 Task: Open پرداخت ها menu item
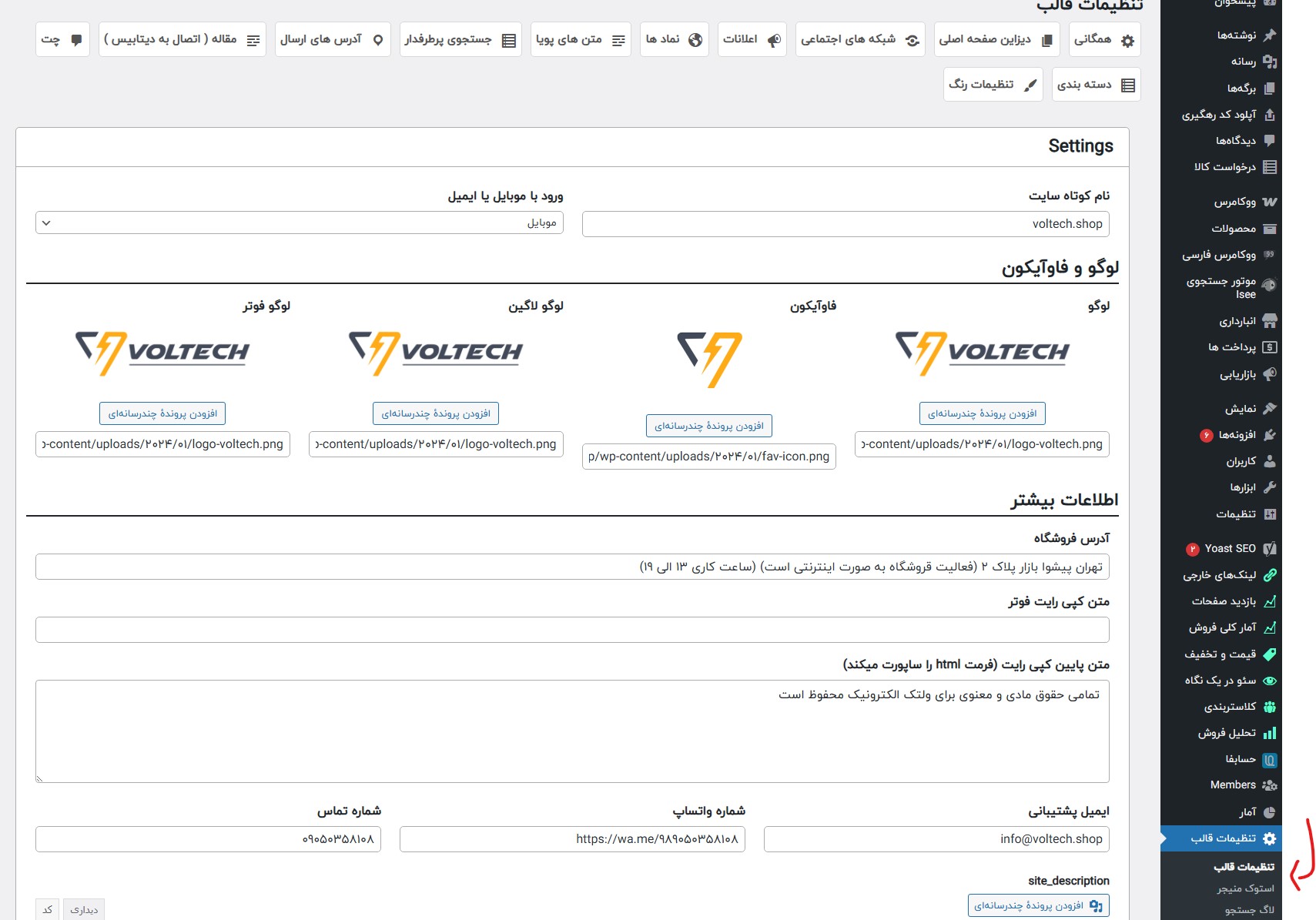click(1221, 347)
